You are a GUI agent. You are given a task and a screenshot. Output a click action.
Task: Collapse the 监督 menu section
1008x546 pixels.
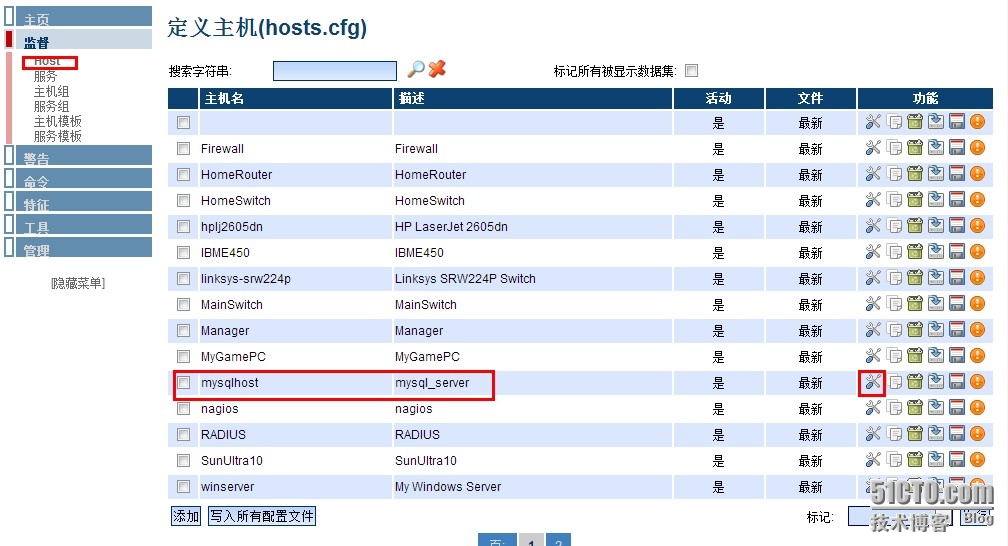pos(84,40)
